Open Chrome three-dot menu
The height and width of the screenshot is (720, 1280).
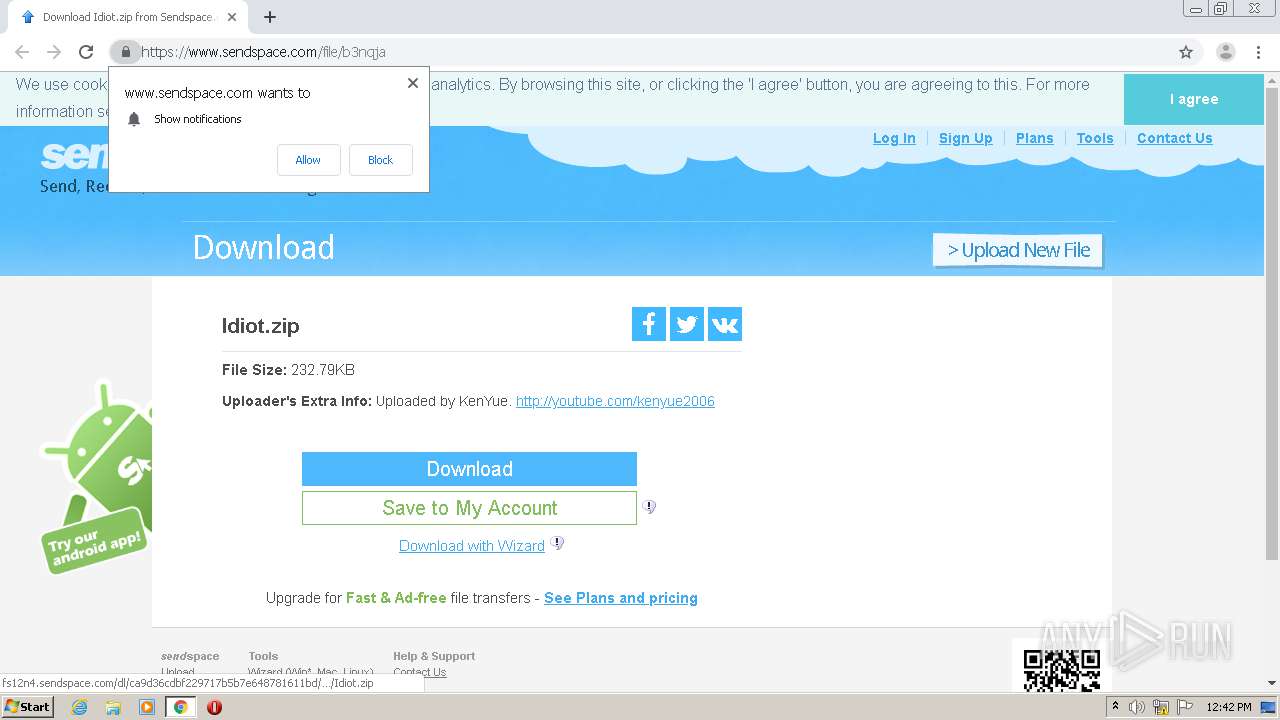point(1258,52)
